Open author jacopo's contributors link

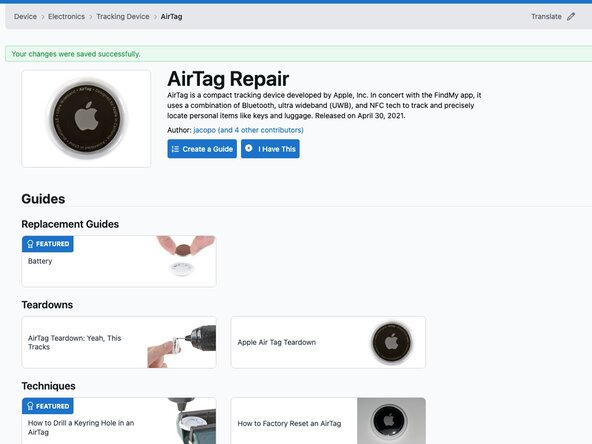[x=248, y=130]
